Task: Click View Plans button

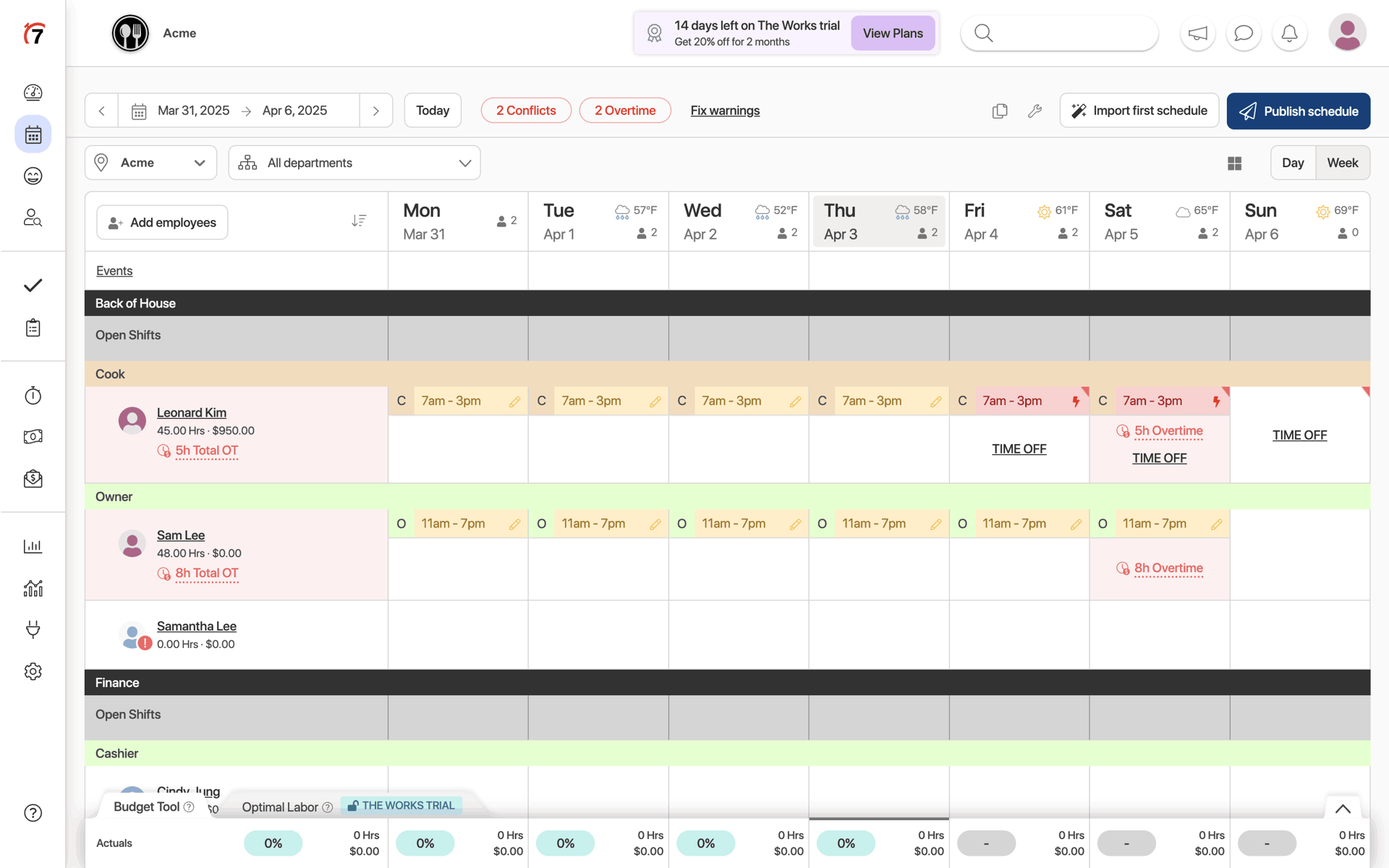Action: tap(893, 33)
